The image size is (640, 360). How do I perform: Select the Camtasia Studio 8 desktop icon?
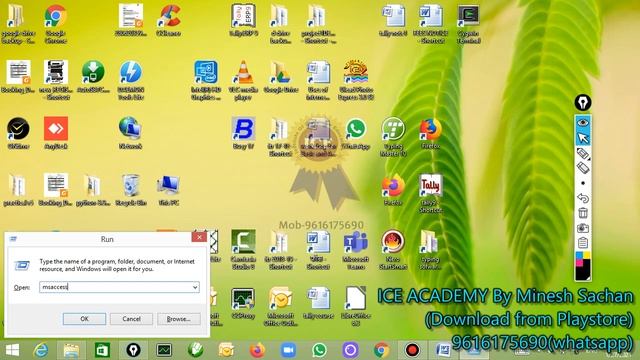(x=243, y=249)
